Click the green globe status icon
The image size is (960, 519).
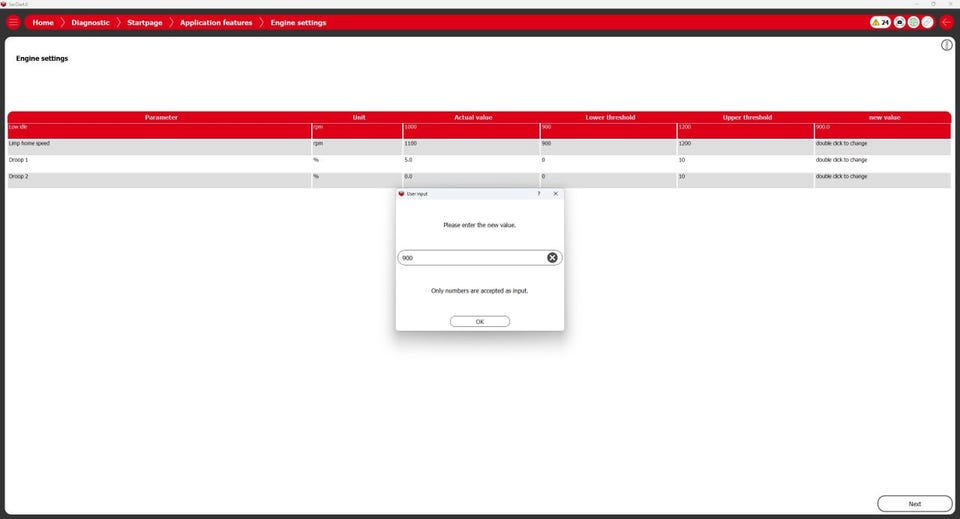click(x=913, y=22)
